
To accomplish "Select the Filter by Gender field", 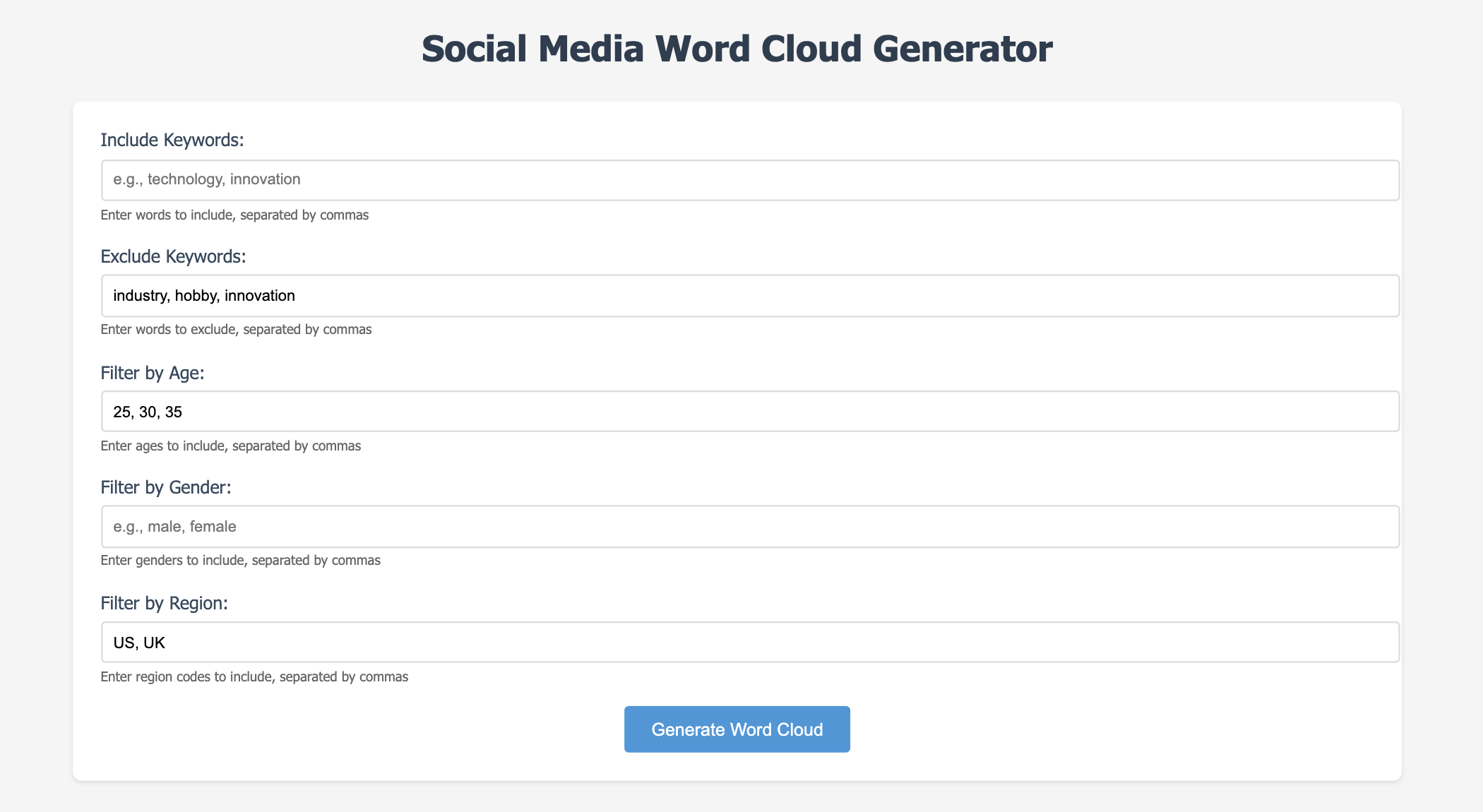I will (x=749, y=527).
